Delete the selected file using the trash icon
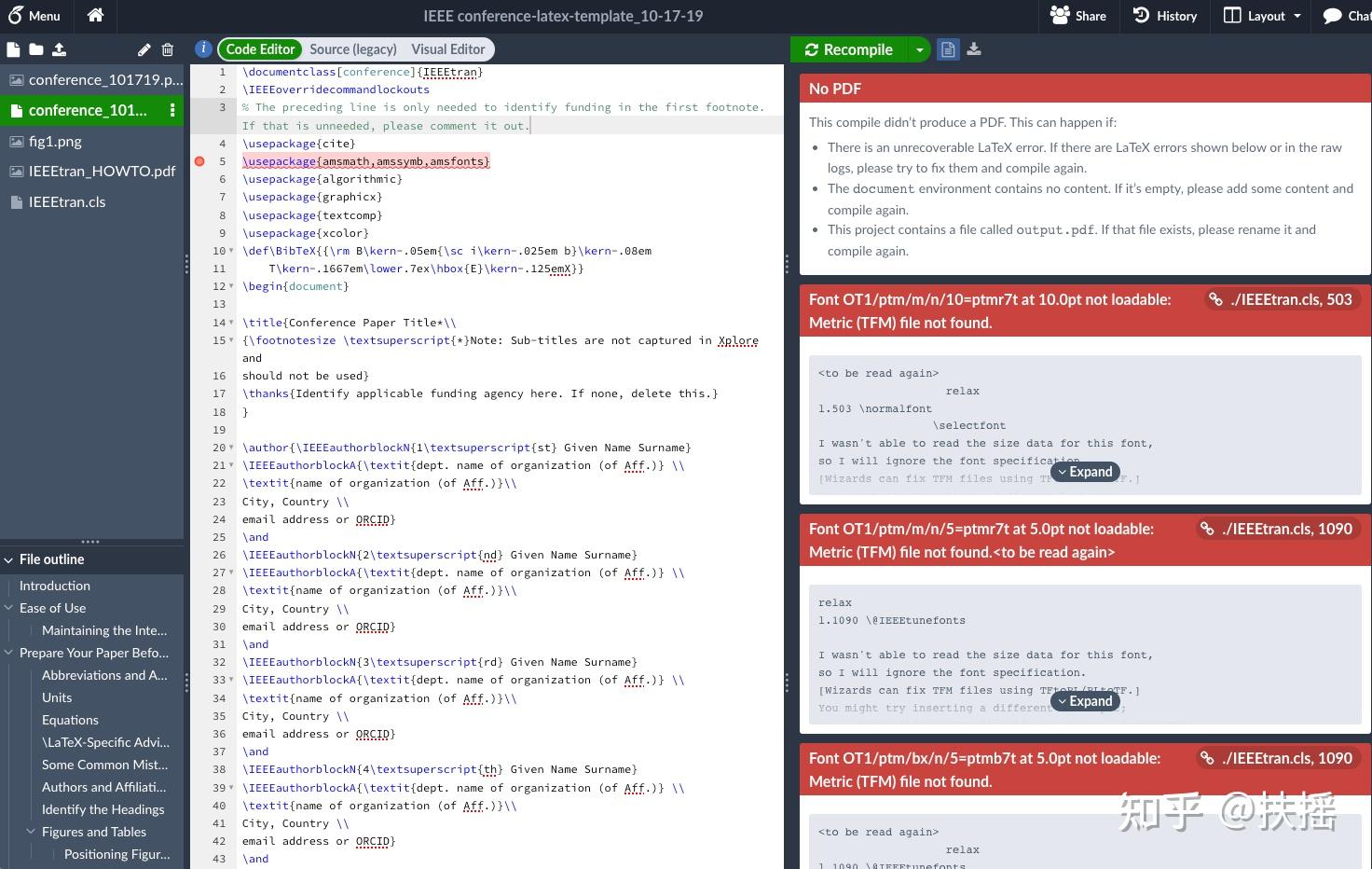Viewport: 1372px width, 869px height. [x=168, y=49]
